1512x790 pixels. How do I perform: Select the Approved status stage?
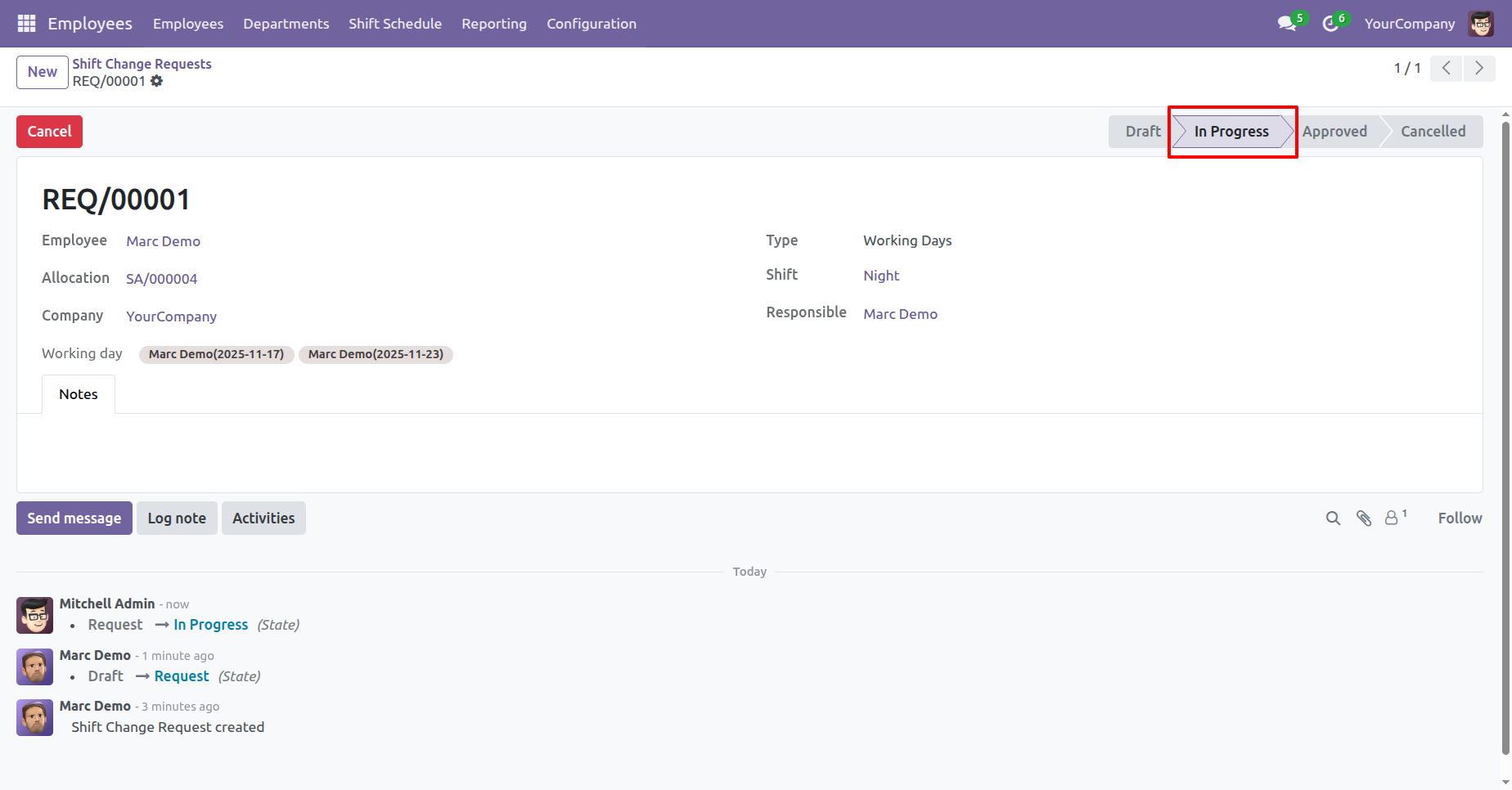(x=1334, y=132)
